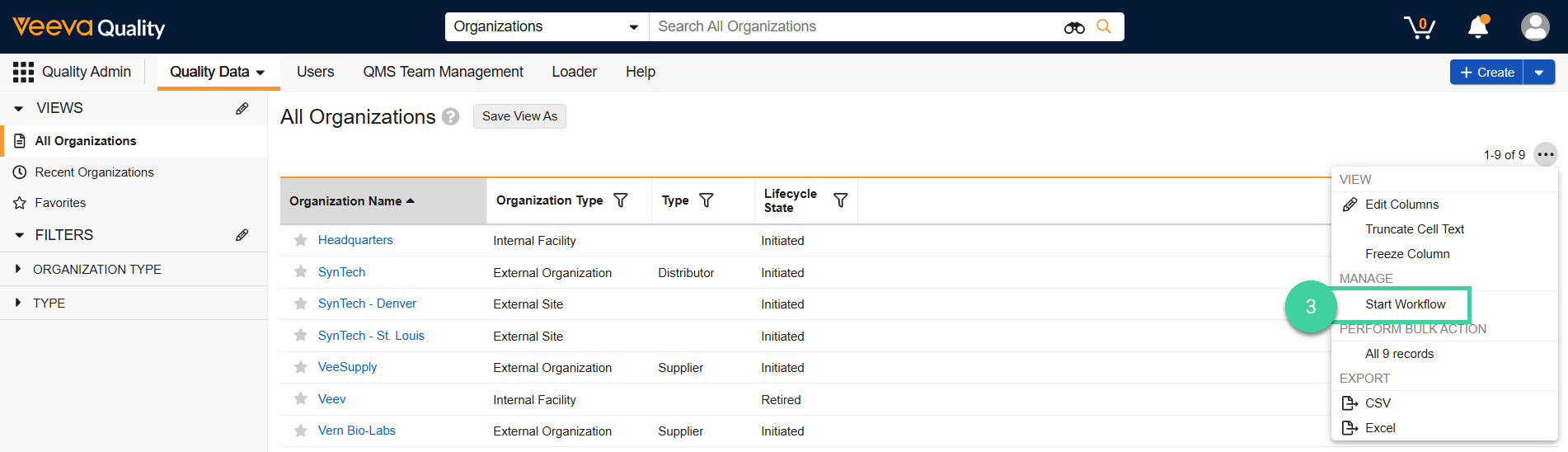The height and width of the screenshot is (452, 1568).
Task: Open the user profile avatar
Action: coord(1534,27)
